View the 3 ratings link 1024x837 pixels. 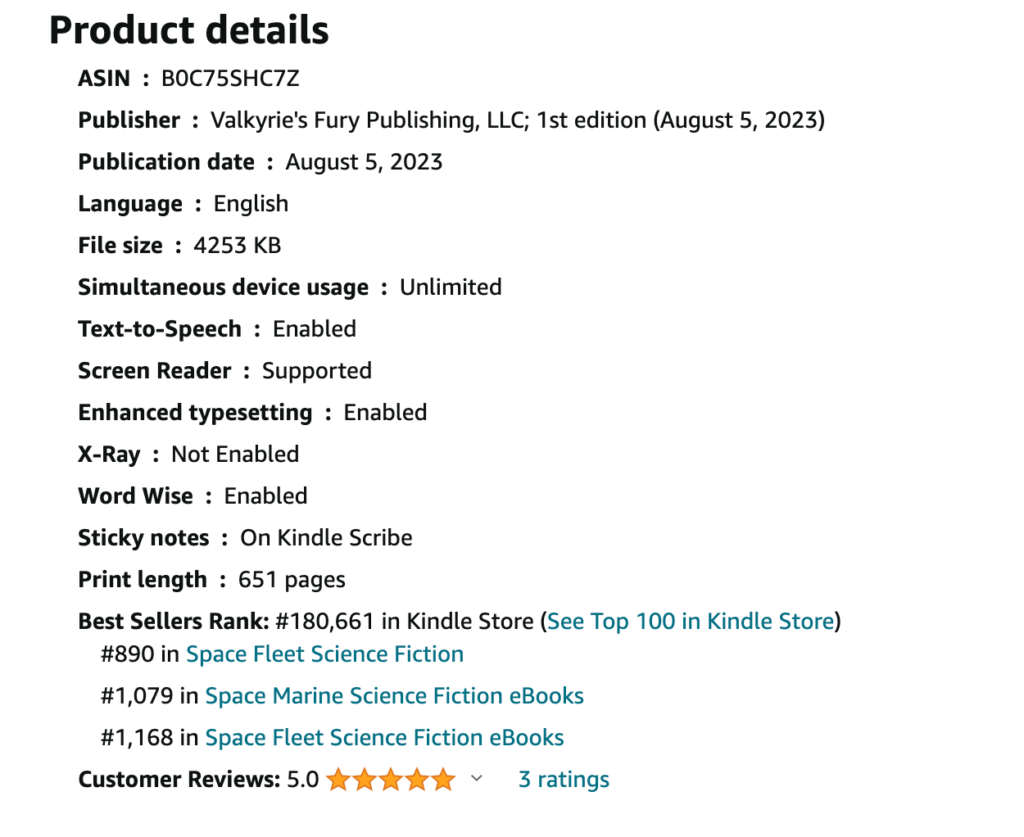(x=563, y=780)
